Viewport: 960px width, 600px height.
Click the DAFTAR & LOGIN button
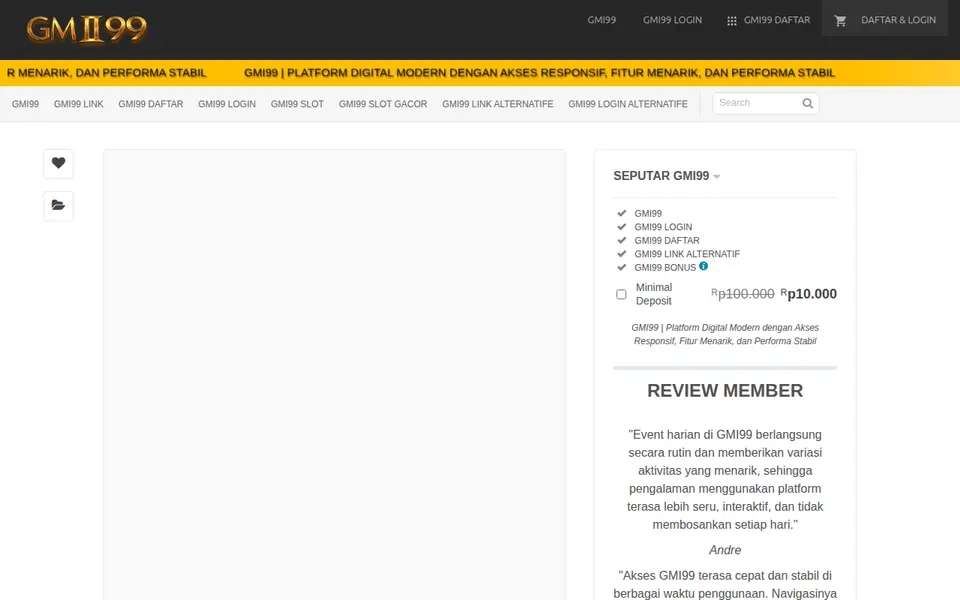[x=885, y=20]
